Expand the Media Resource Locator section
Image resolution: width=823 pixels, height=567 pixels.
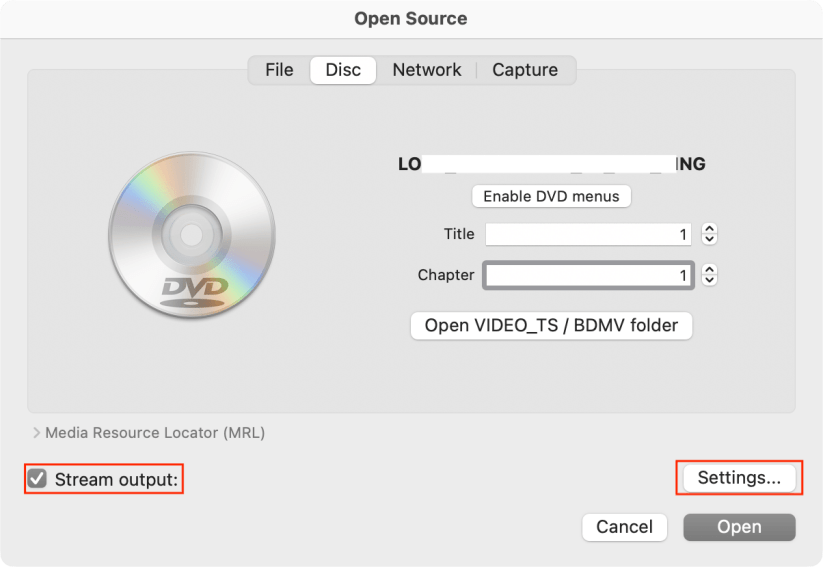pos(37,433)
